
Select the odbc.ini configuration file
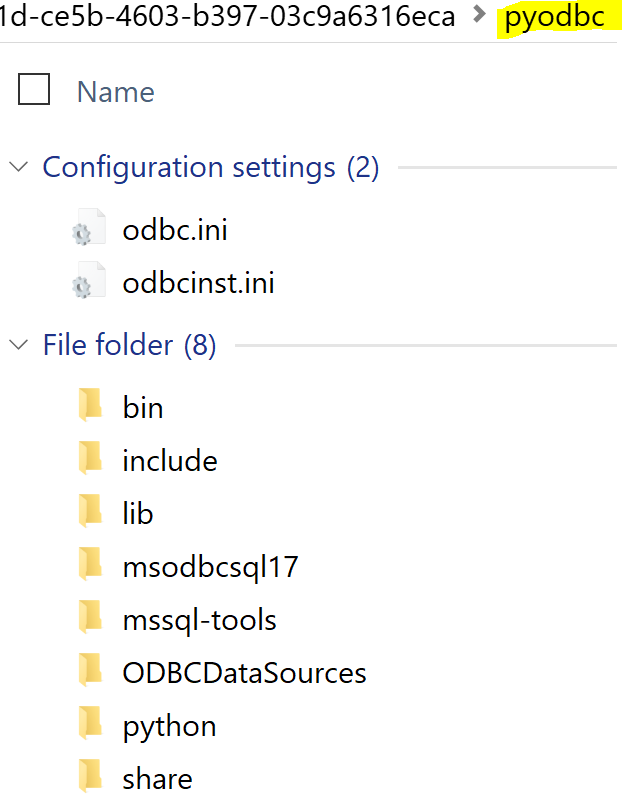[x=174, y=229]
